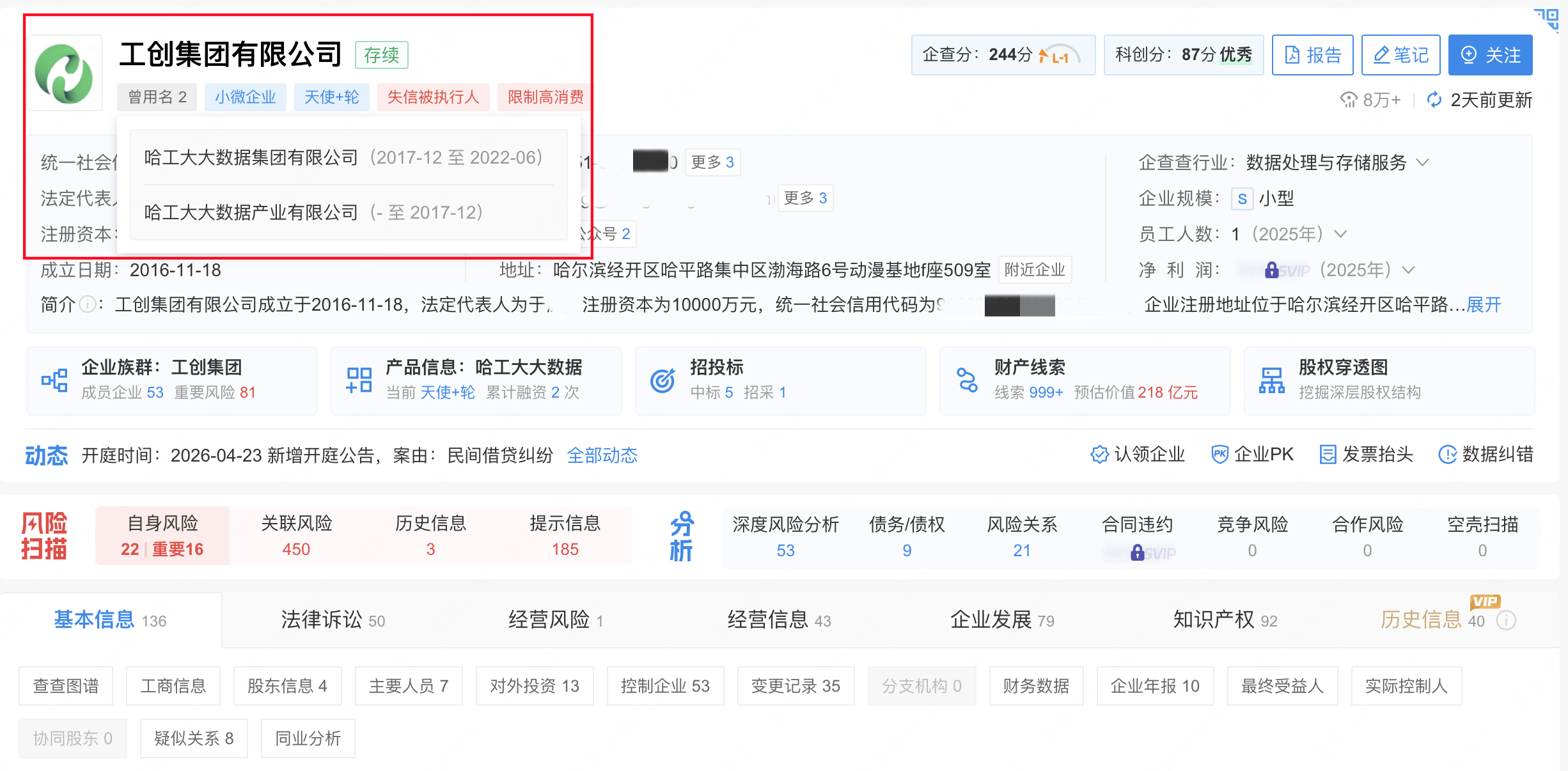
Task: Open 企业年报 10 section
Action: [1155, 686]
